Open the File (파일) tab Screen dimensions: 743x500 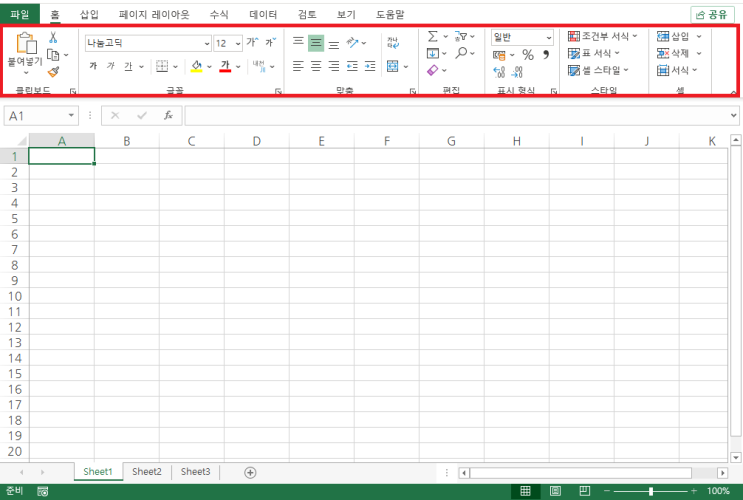pos(19,14)
